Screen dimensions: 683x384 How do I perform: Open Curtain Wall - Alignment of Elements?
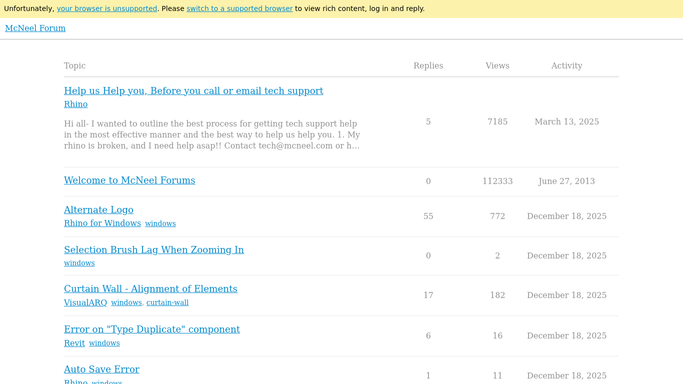[150, 289]
